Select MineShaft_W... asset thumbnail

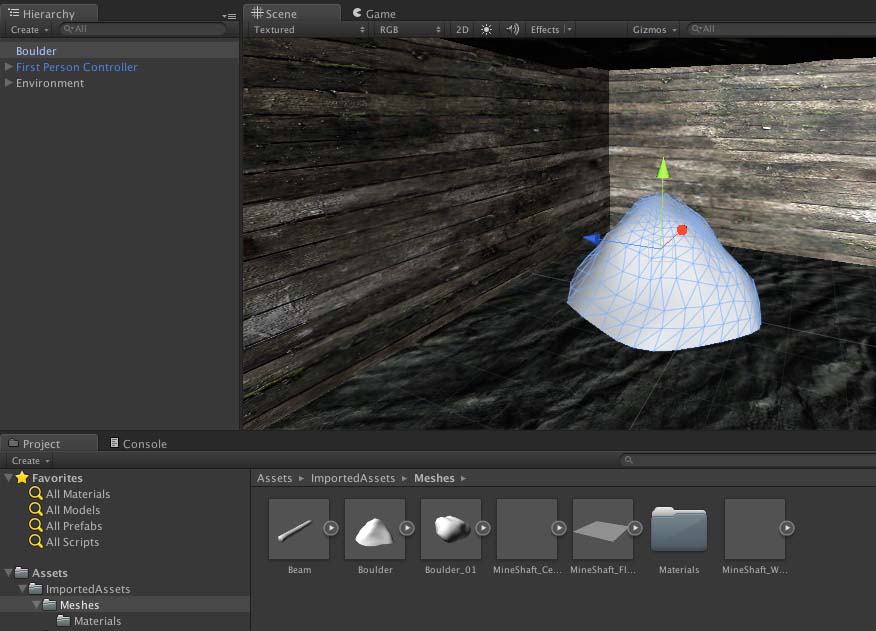(x=755, y=529)
